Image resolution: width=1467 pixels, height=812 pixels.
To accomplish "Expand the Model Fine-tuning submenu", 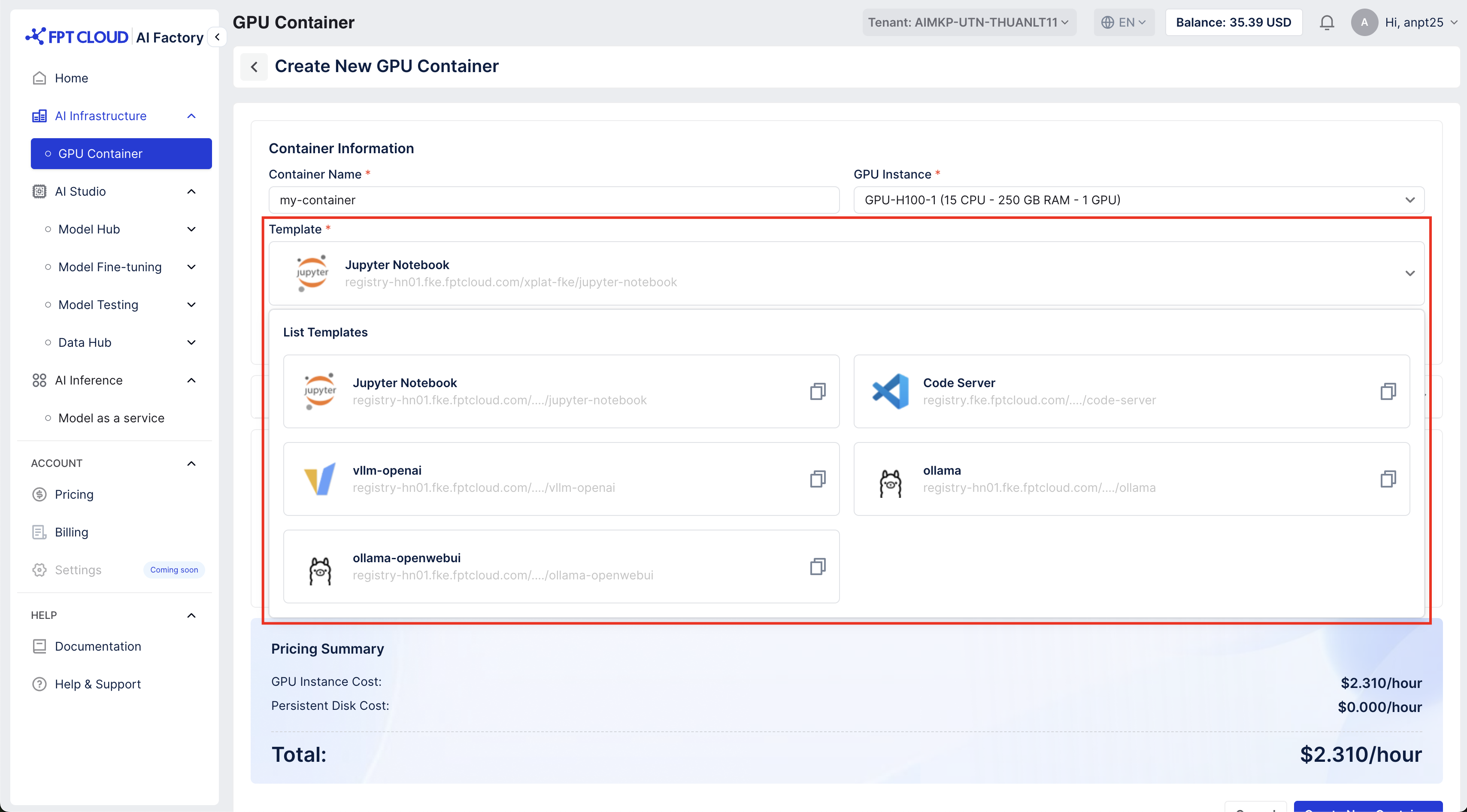I will (x=191, y=267).
